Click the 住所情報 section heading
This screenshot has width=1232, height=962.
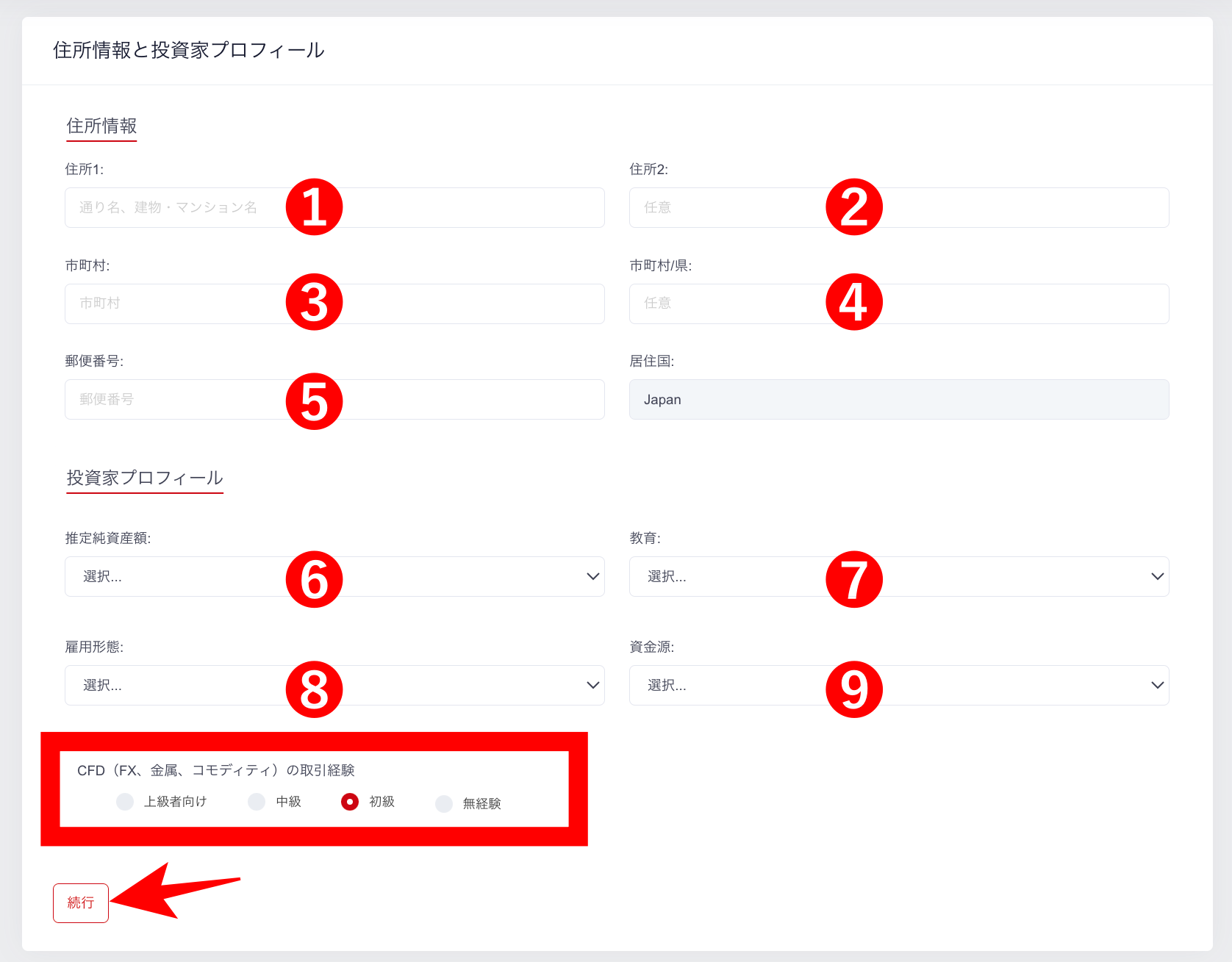click(x=101, y=126)
